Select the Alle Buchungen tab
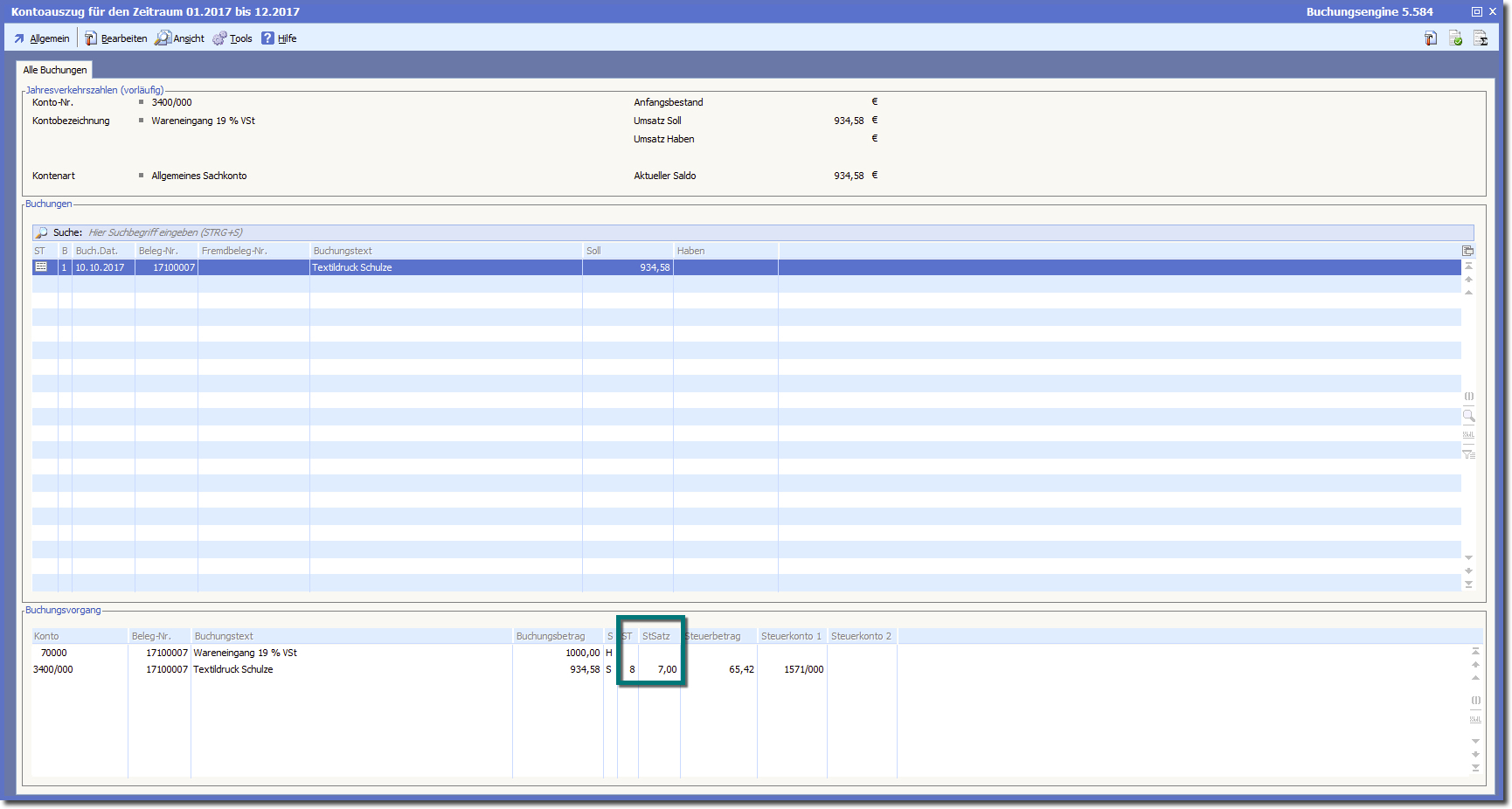 click(x=55, y=70)
